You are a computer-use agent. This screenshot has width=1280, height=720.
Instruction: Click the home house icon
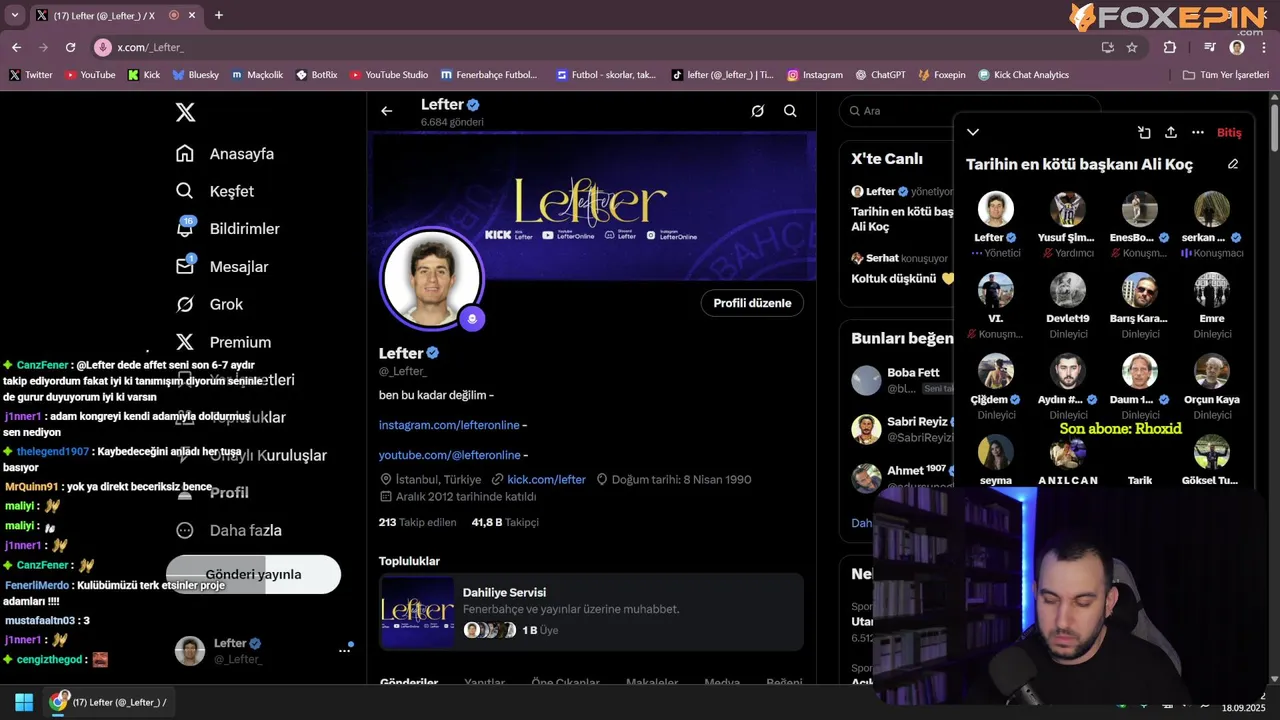pyautogui.click(x=185, y=153)
